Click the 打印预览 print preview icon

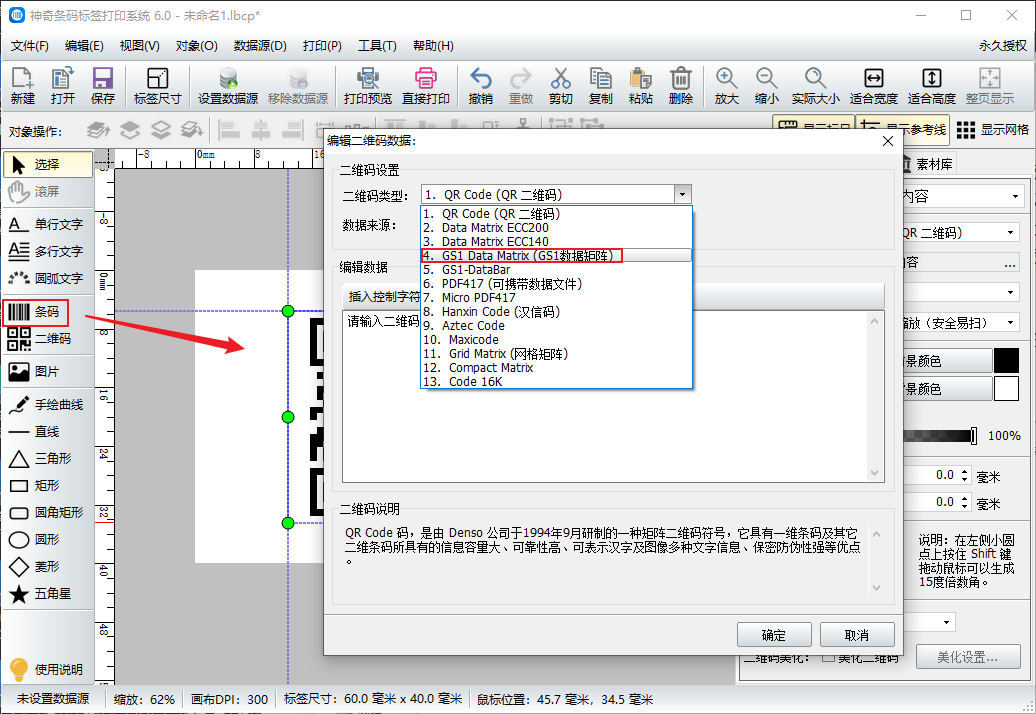[x=367, y=86]
